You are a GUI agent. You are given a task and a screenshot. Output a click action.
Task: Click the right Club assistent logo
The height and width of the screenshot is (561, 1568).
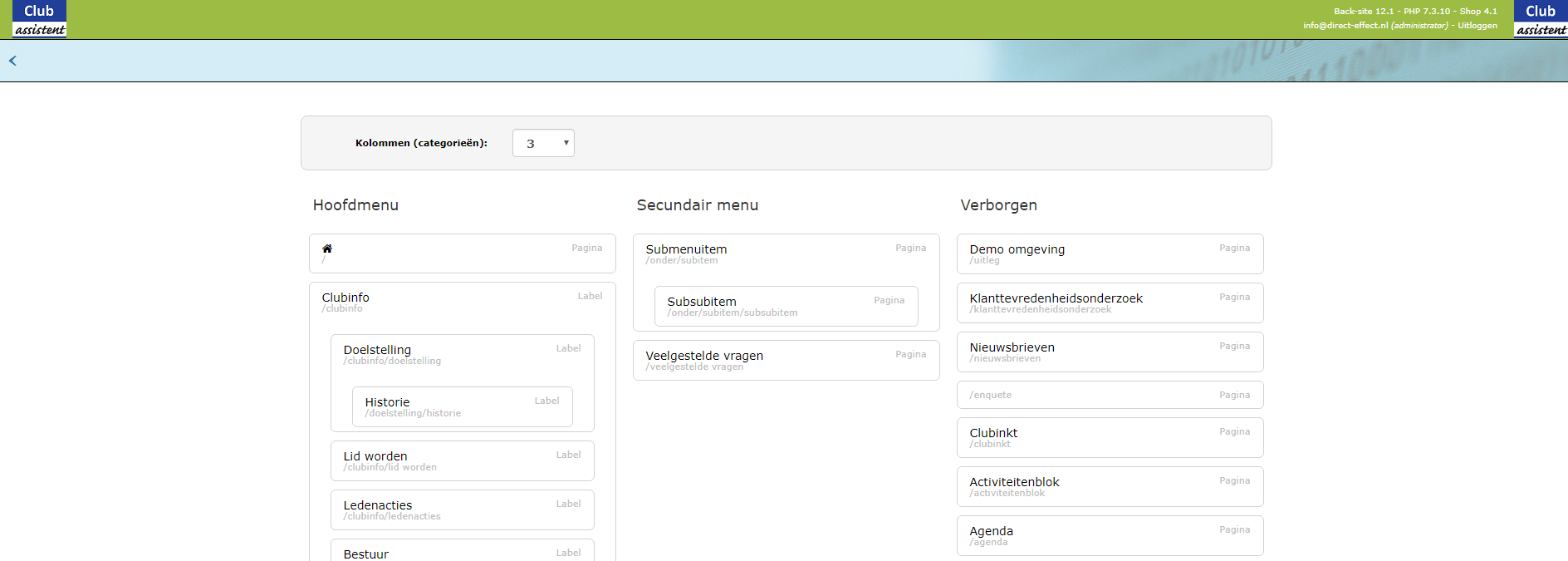pos(1541,19)
